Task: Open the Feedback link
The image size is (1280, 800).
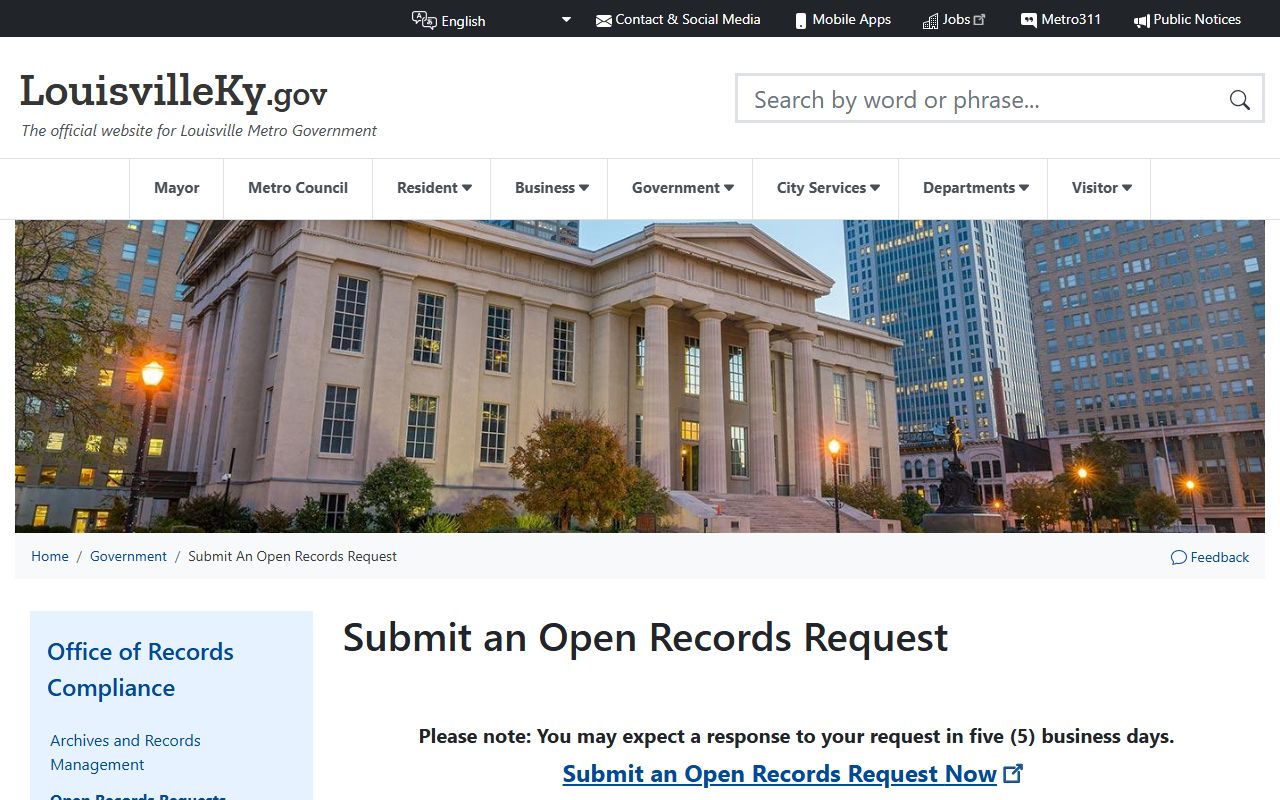Action: [x=1219, y=557]
